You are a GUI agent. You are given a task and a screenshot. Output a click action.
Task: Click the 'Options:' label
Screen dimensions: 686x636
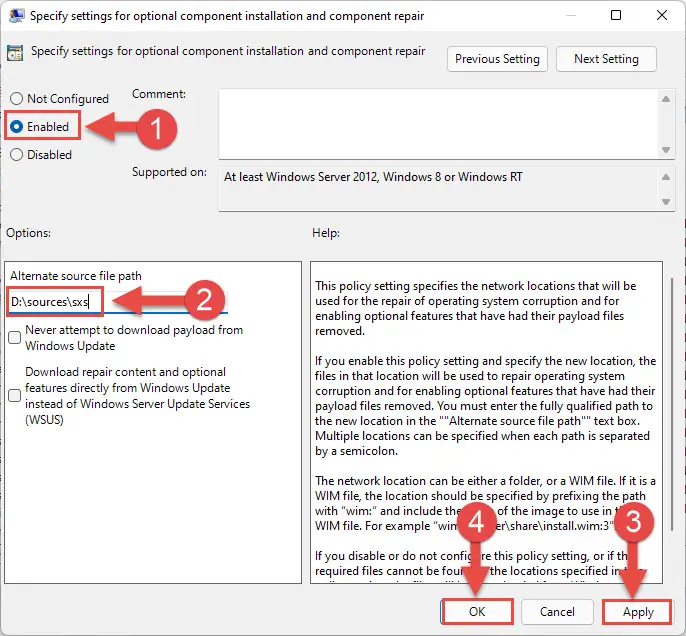28,233
